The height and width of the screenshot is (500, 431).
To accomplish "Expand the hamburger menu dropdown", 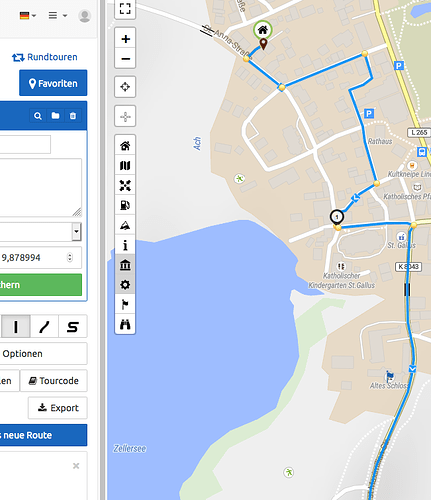I will (x=58, y=16).
